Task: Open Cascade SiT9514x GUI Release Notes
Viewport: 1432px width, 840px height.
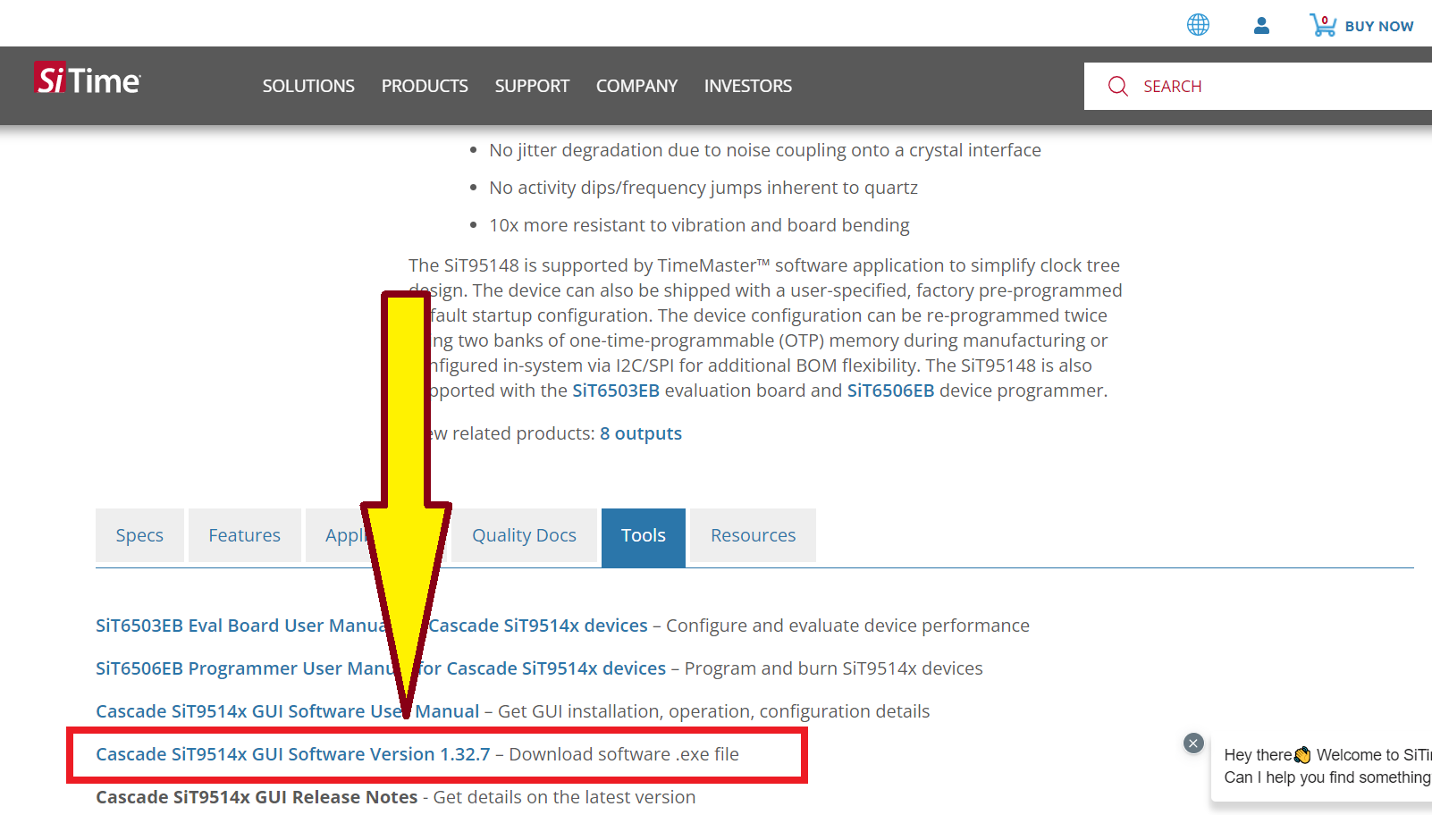Action: coord(257,797)
